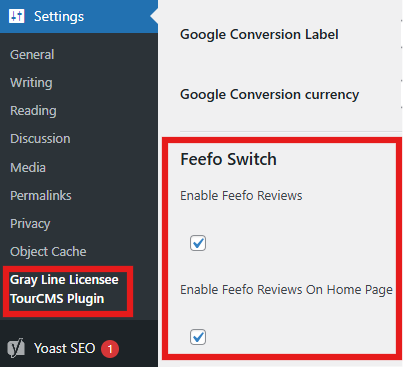Click the Yoast SEO logo icon
403x367 pixels.
pos(16,348)
